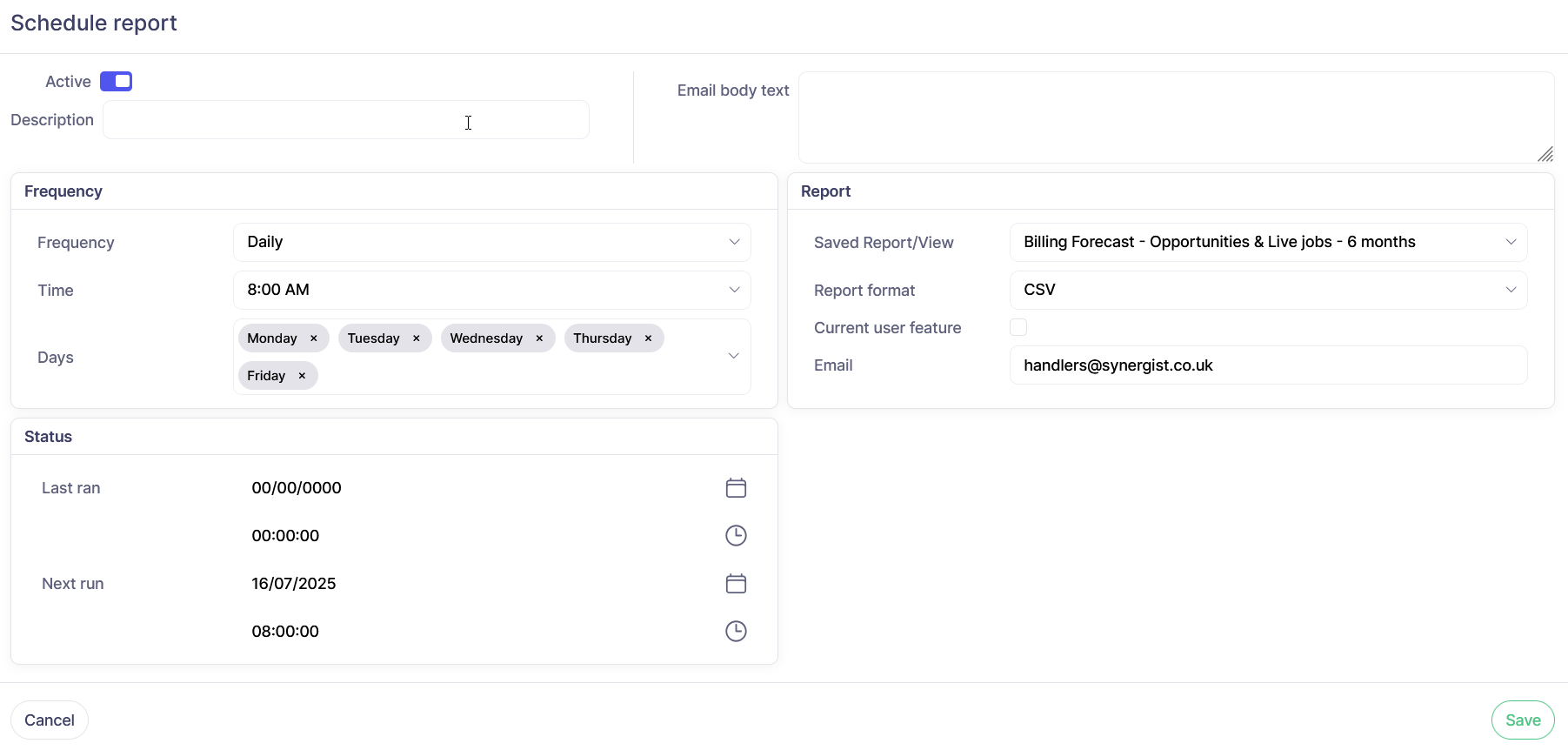Remove Tuesday from selected days
This screenshot has height=750, width=1568.
[417, 338]
